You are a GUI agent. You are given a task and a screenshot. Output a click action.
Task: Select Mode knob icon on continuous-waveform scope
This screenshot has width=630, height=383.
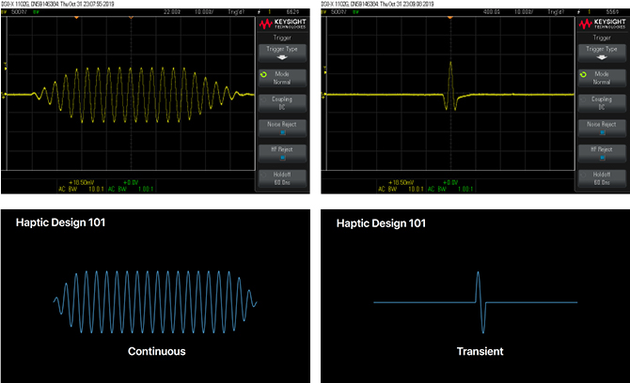(264, 74)
